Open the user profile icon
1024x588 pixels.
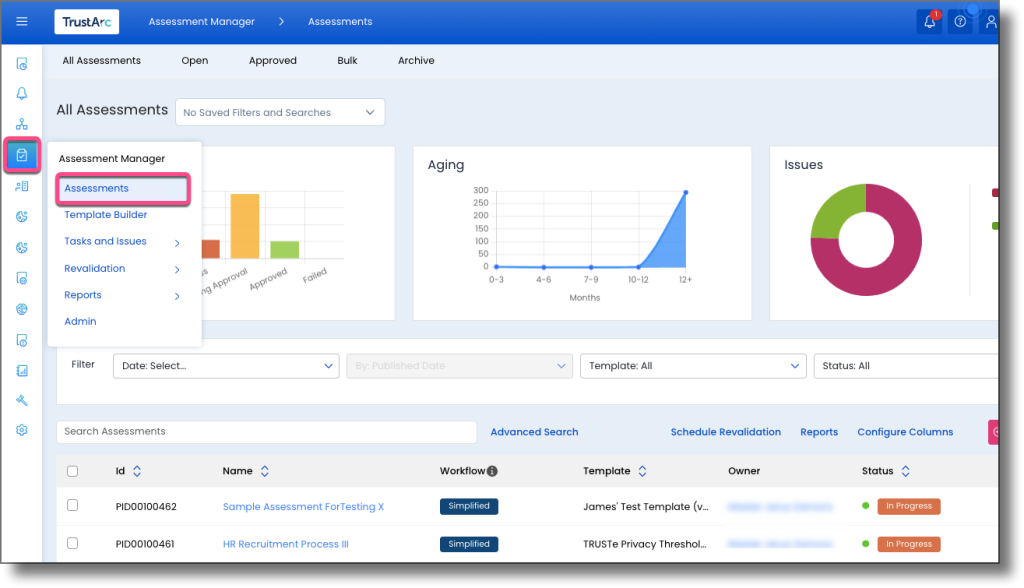pos(991,22)
